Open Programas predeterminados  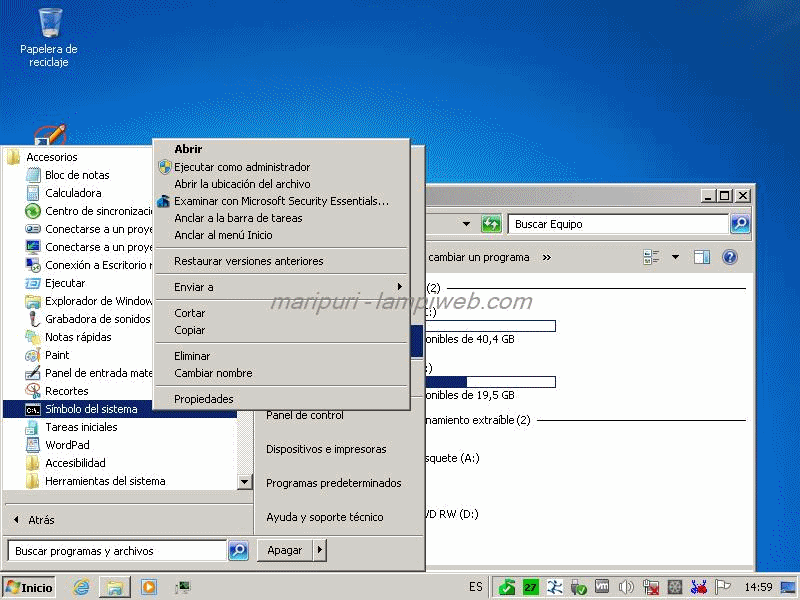(x=334, y=483)
